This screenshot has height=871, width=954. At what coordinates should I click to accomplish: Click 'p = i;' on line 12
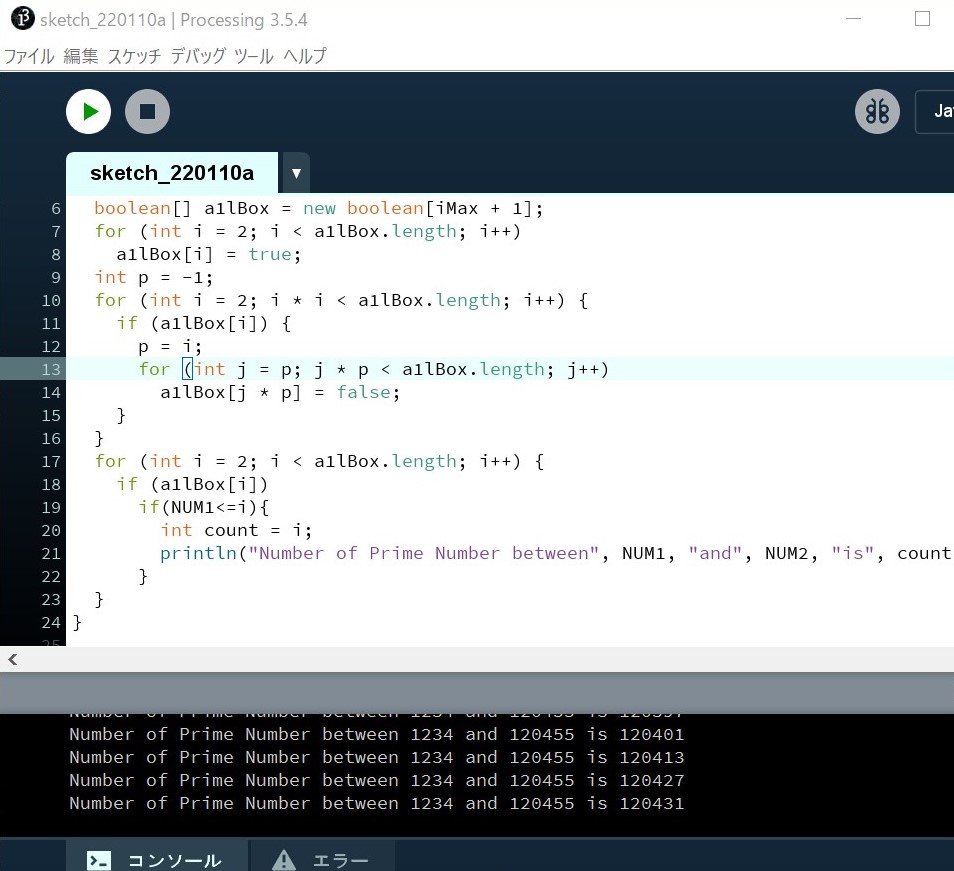[x=170, y=346]
